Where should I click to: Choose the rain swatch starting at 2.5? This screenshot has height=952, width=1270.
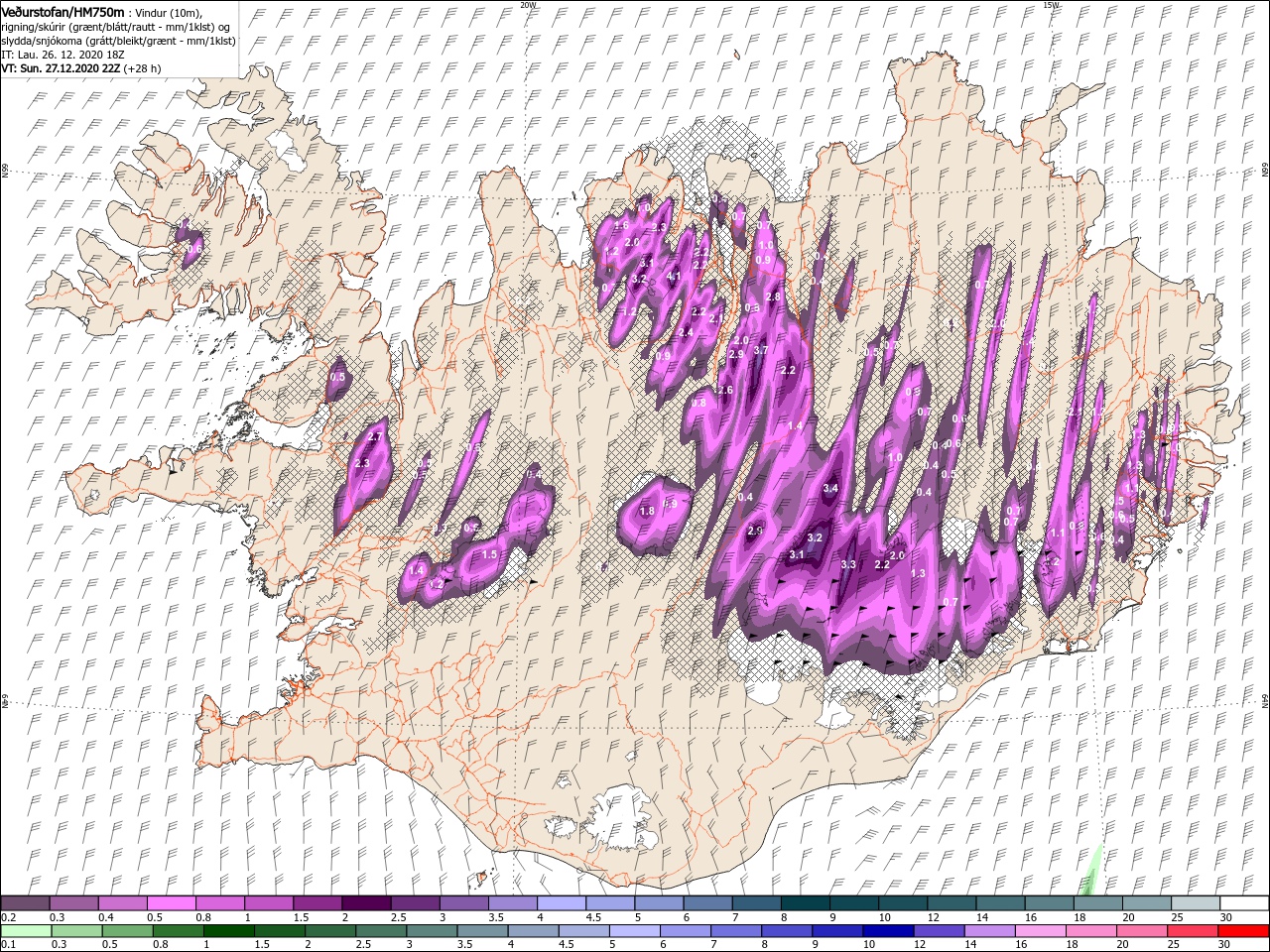(381, 931)
